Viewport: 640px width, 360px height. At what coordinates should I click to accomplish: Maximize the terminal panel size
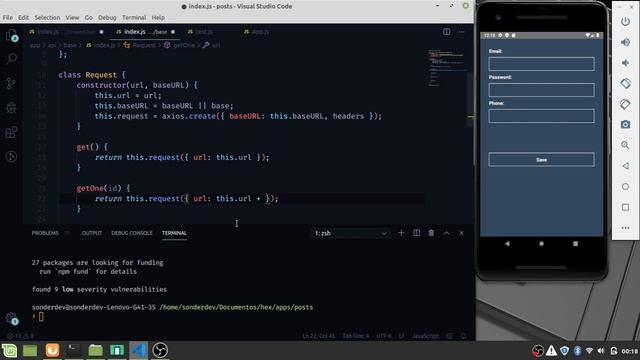coord(446,233)
